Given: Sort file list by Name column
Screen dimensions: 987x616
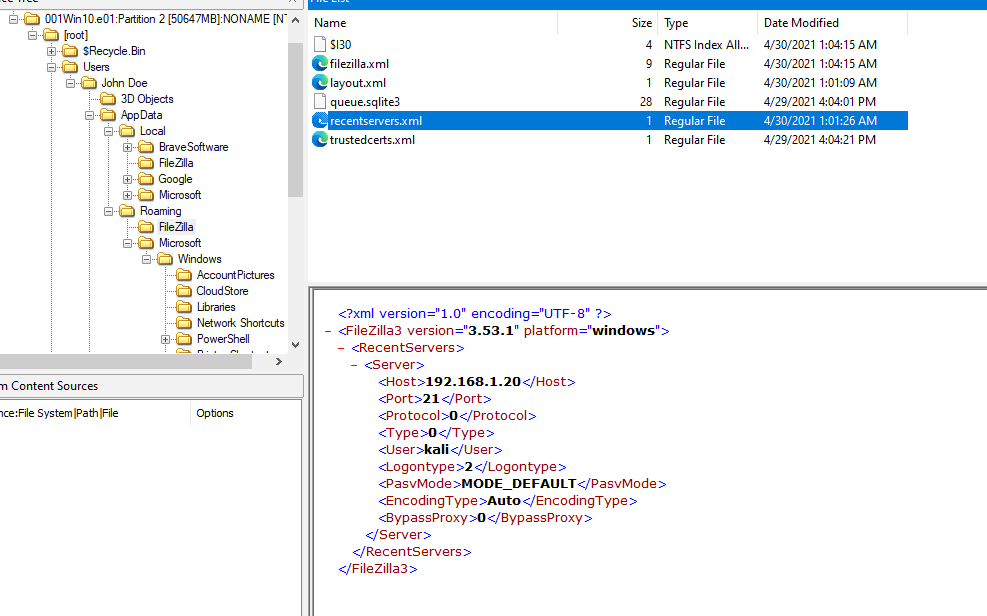Looking at the screenshot, I should 330,22.
